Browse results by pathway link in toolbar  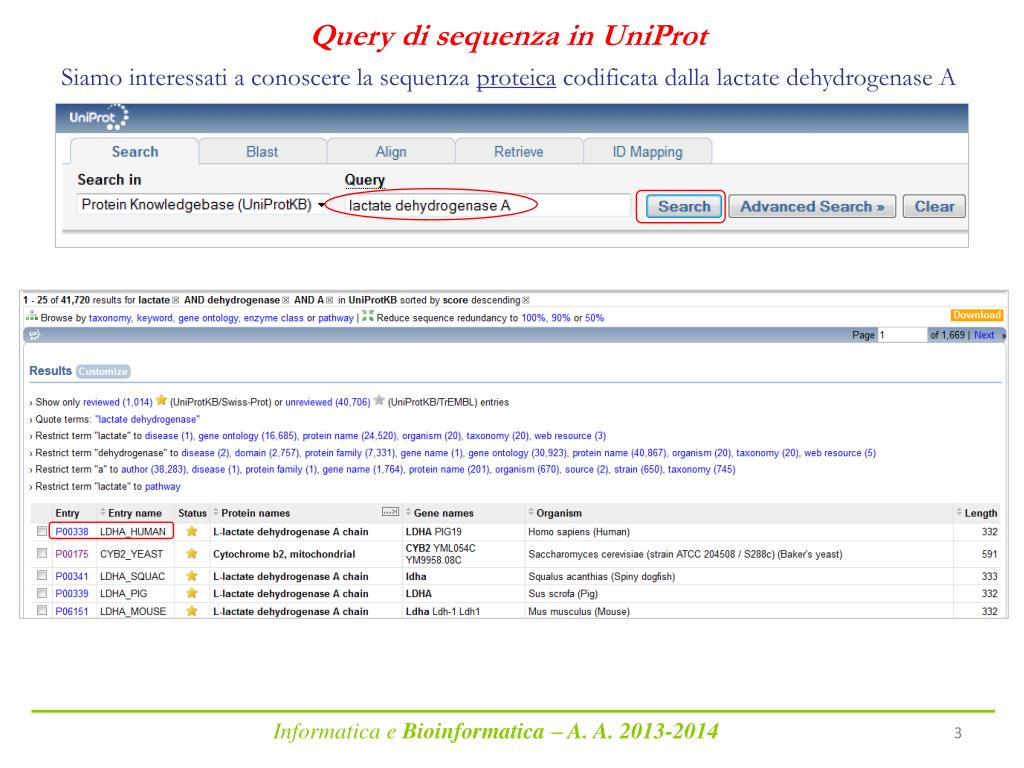click(336, 318)
